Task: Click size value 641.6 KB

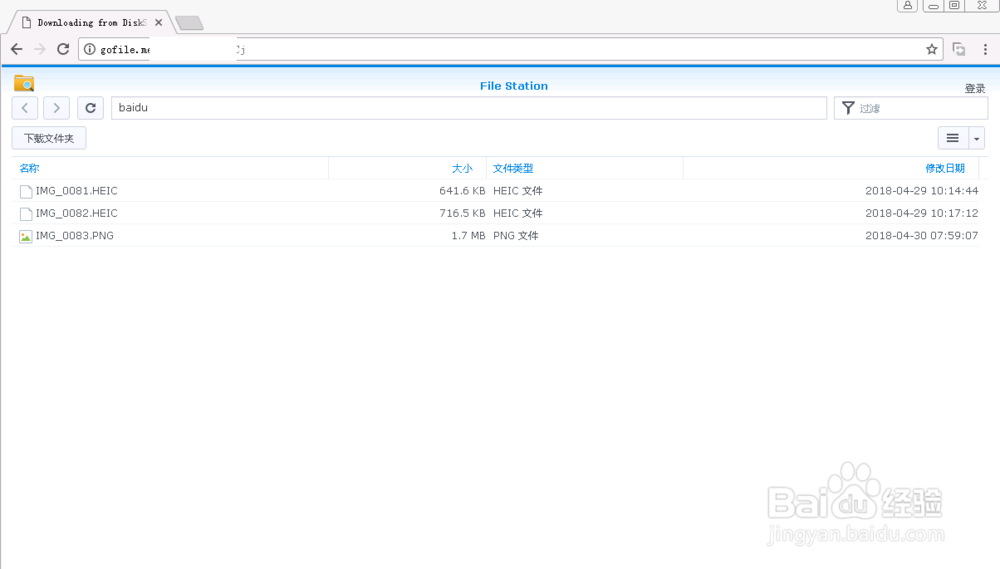Action: pyautogui.click(x=462, y=191)
